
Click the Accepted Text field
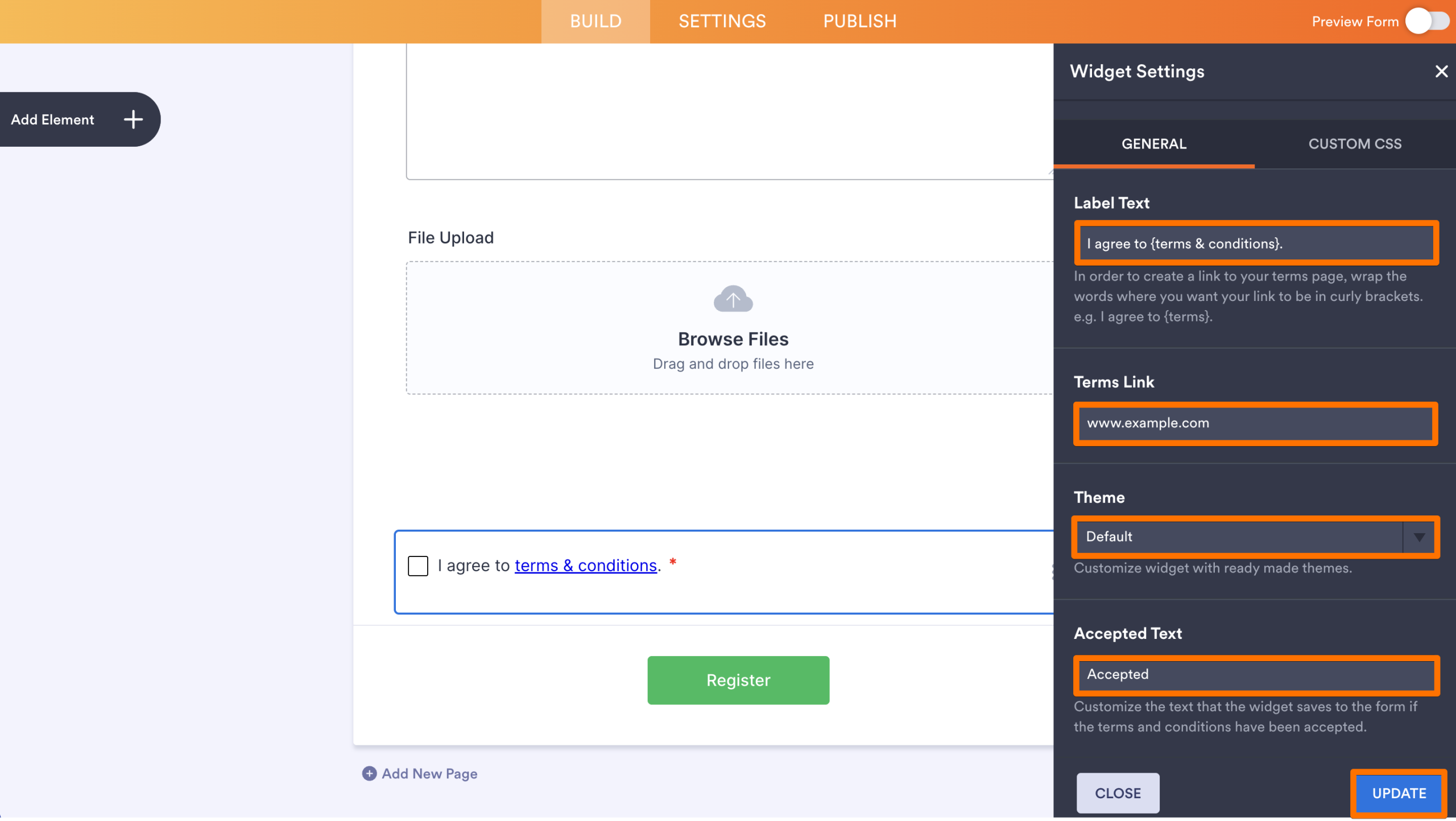pos(1255,675)
